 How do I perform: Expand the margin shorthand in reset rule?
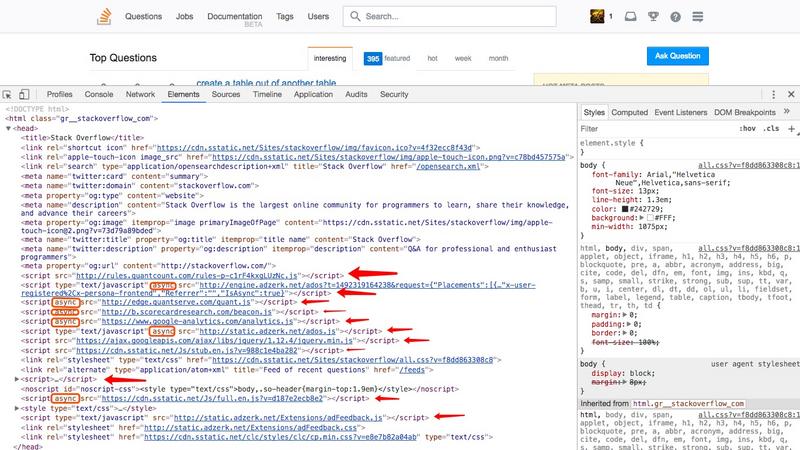tap(624, 315)
